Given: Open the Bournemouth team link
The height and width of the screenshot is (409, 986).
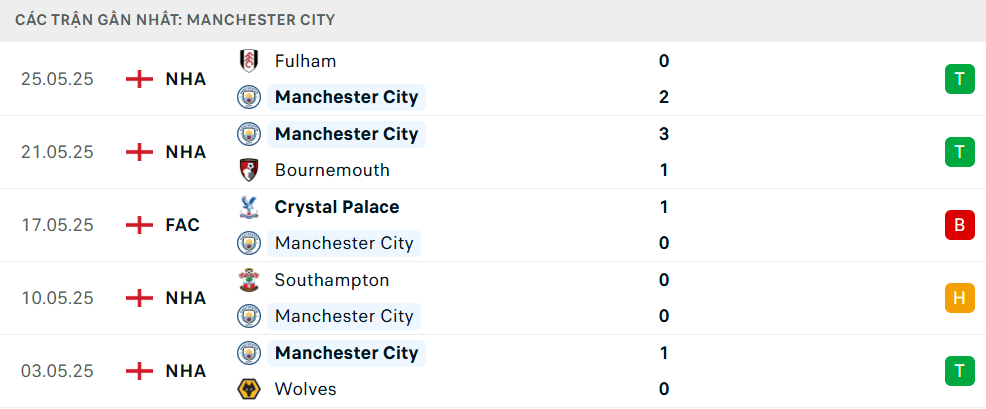Looking at the screenshot, I should pyautogui.click(x=332, y=171).
